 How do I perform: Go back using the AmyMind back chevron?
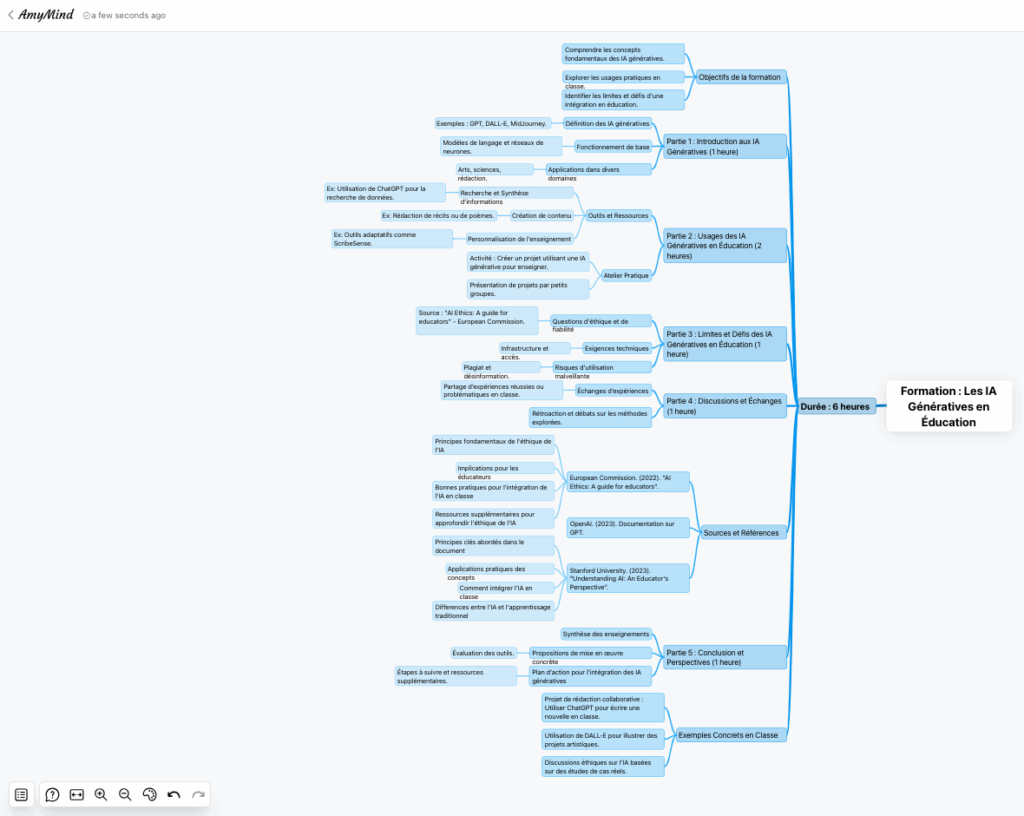10,15
